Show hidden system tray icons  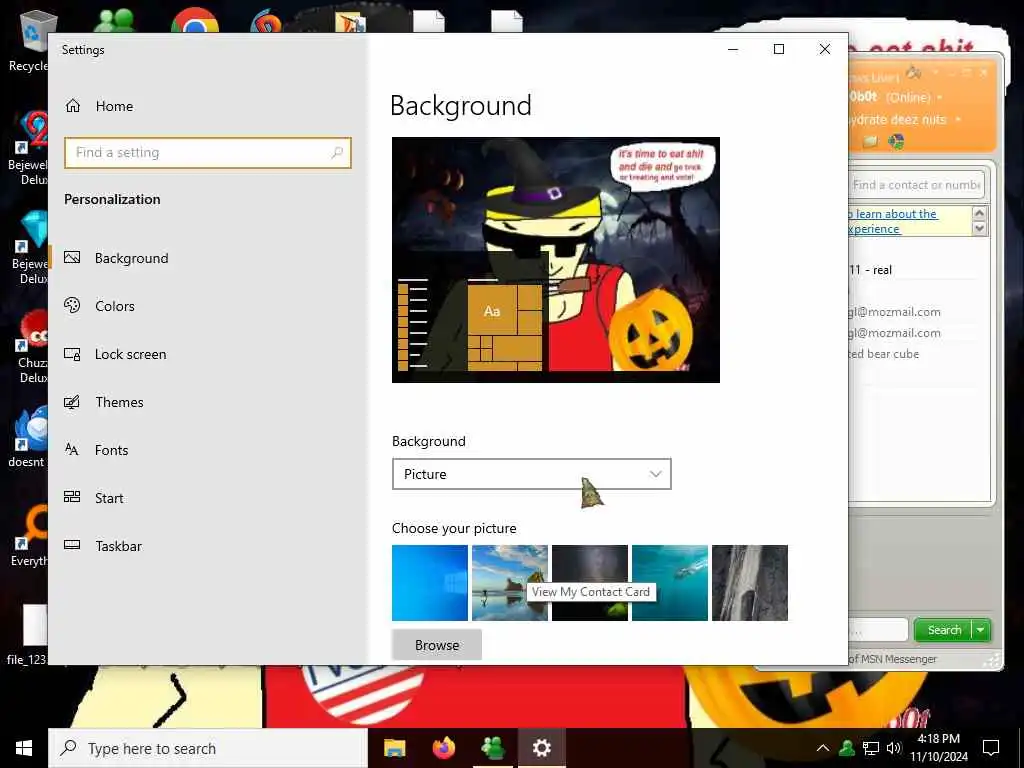pos(823,748)
